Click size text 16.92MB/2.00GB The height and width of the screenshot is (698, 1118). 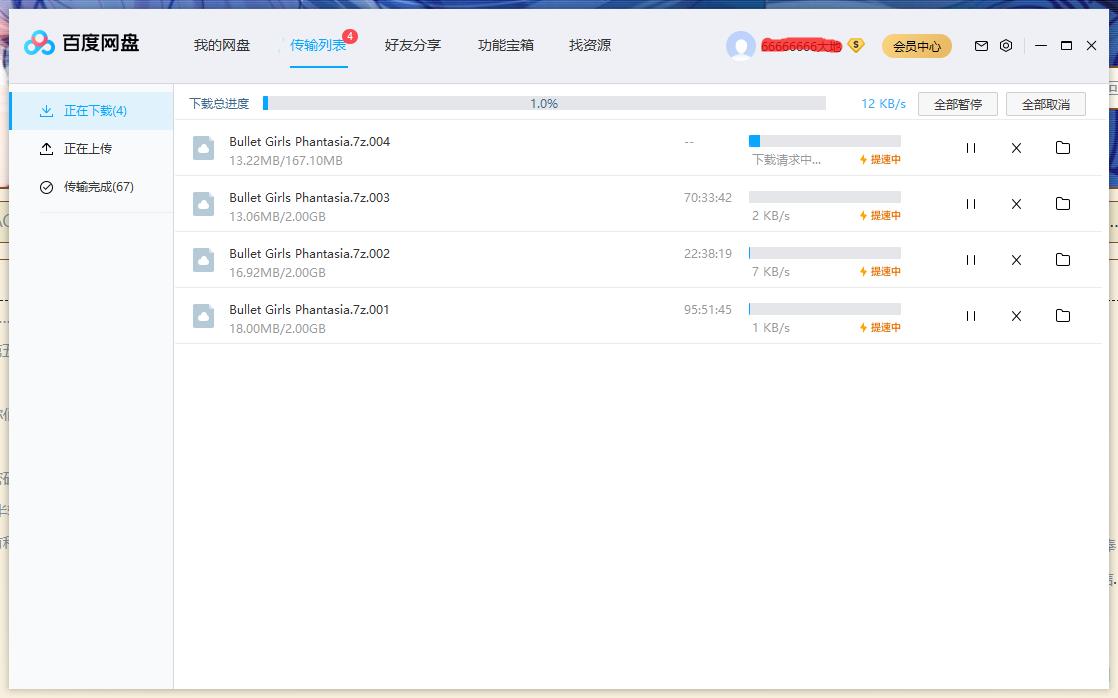click(277, 272)
